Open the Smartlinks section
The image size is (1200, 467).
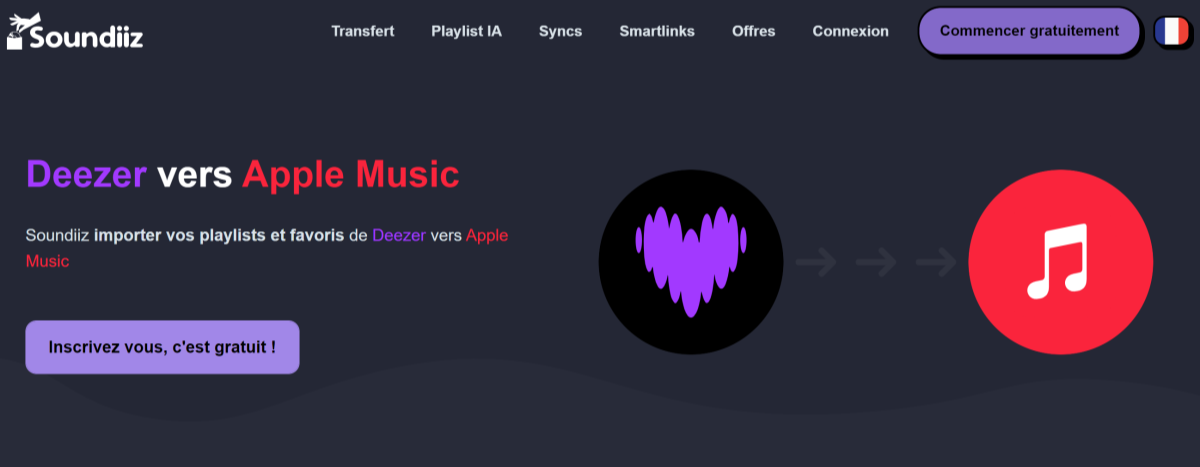point(657,31)
